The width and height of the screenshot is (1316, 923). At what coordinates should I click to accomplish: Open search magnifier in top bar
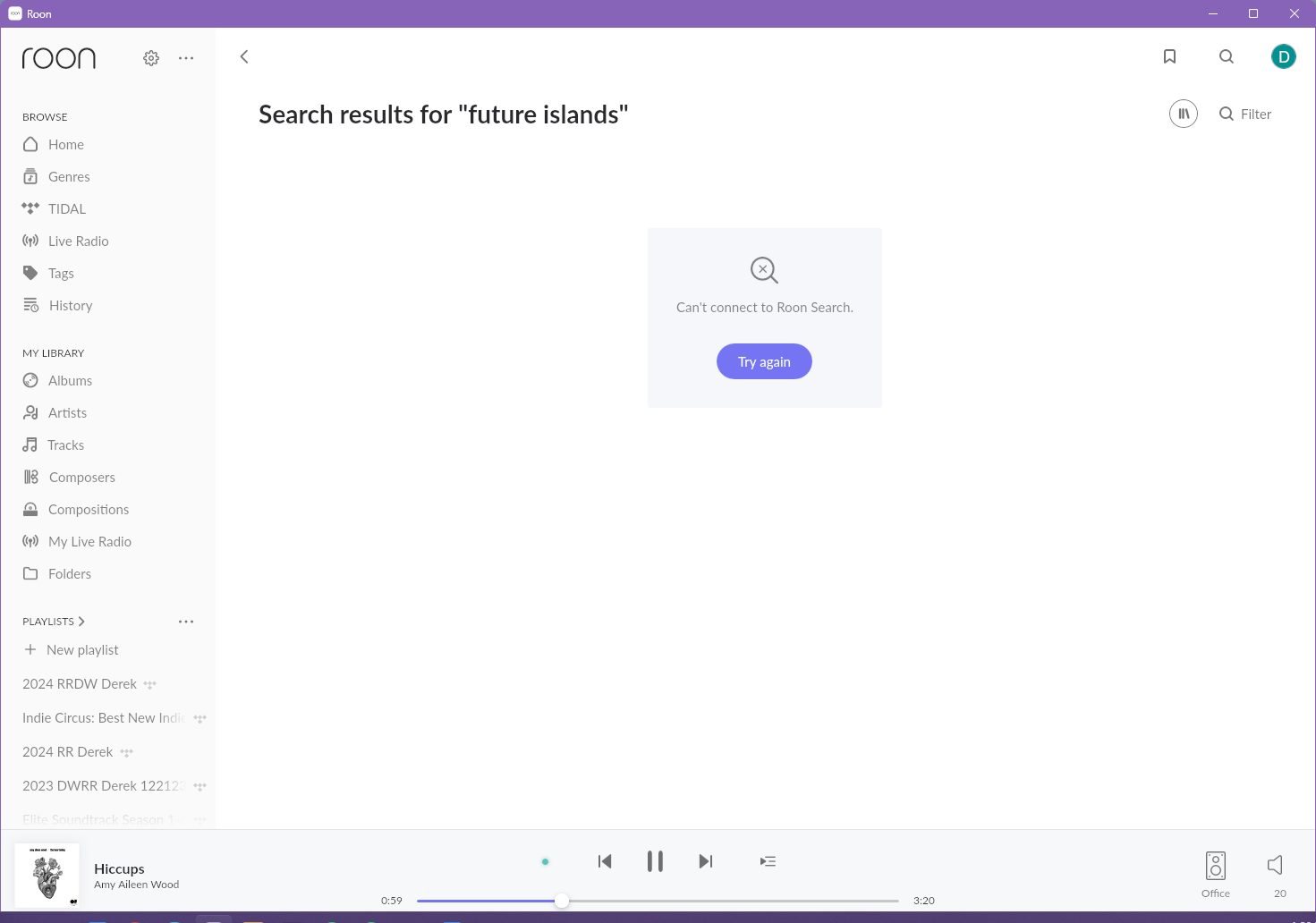(1227, 56)
